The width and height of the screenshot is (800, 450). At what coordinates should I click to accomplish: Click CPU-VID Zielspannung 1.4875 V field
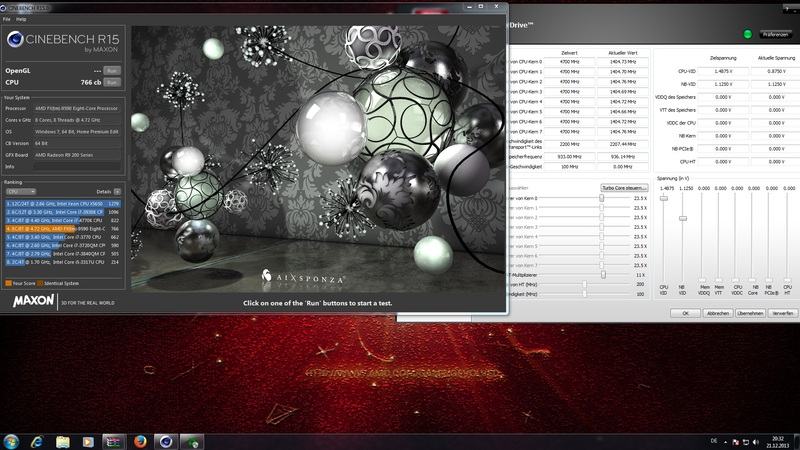point(723,71)
